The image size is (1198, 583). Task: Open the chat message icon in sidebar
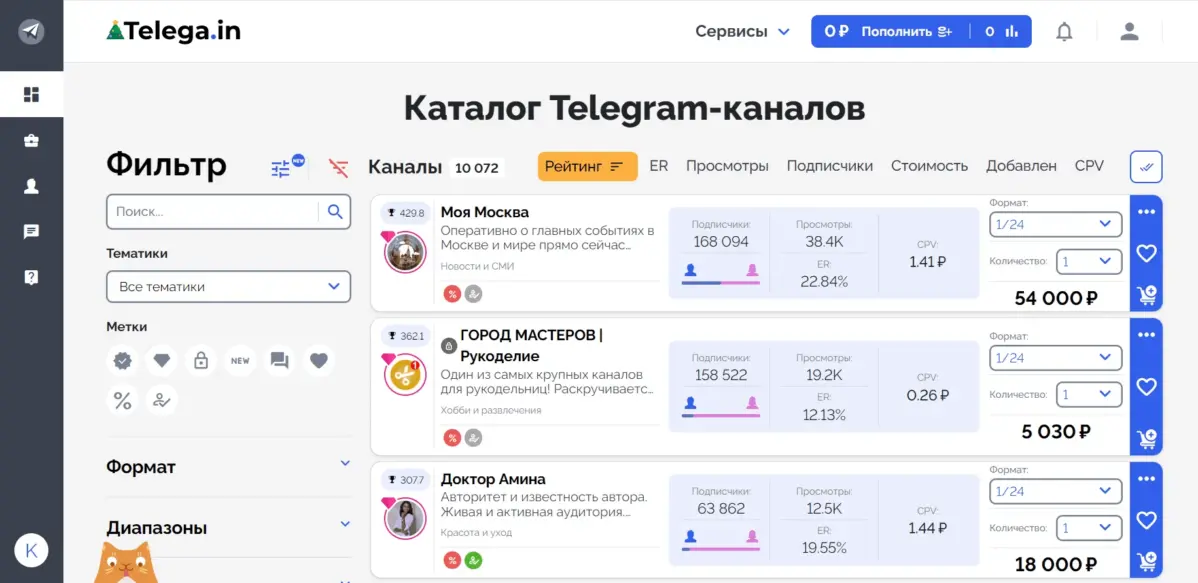pos(31,232)
